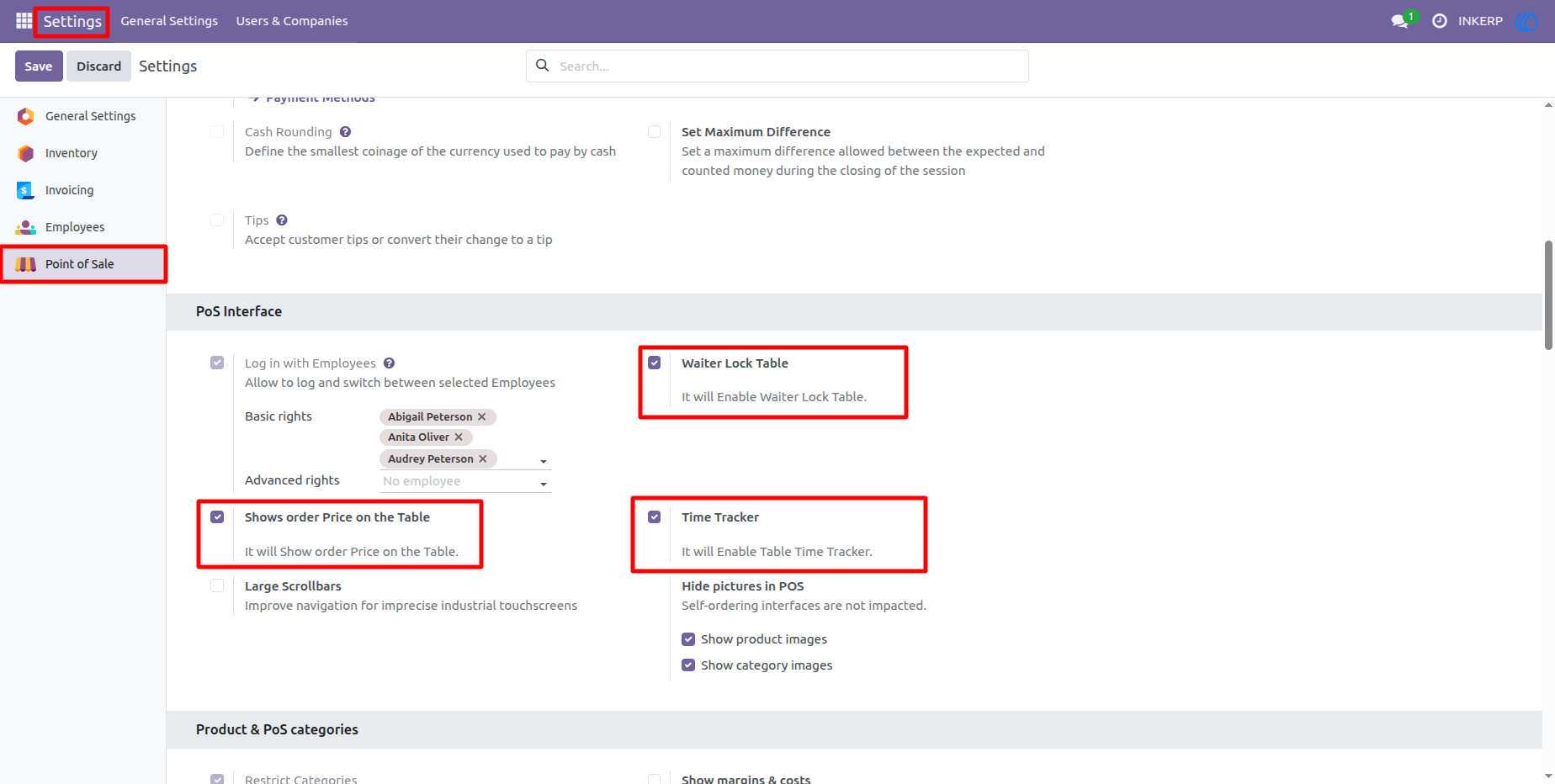
Task: Click the scrollbar down arrow
Action: coord(1548,776)
